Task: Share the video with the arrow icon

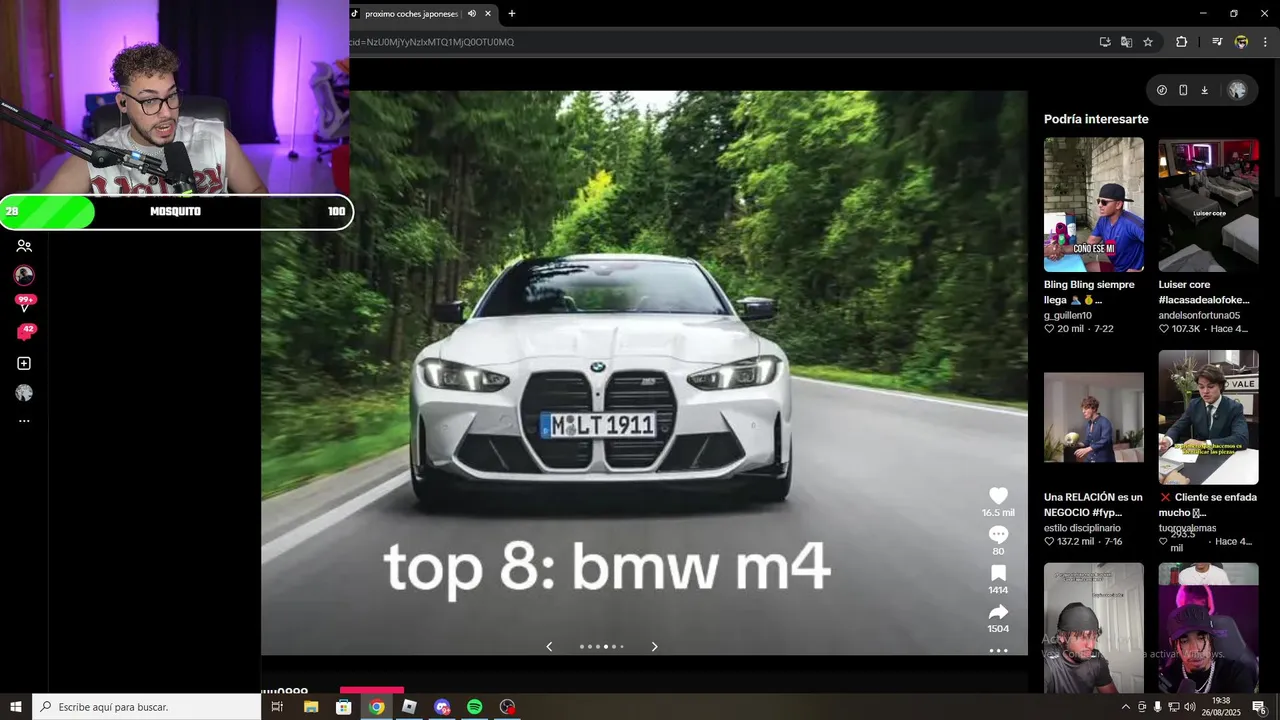Action: coord(998,612)
